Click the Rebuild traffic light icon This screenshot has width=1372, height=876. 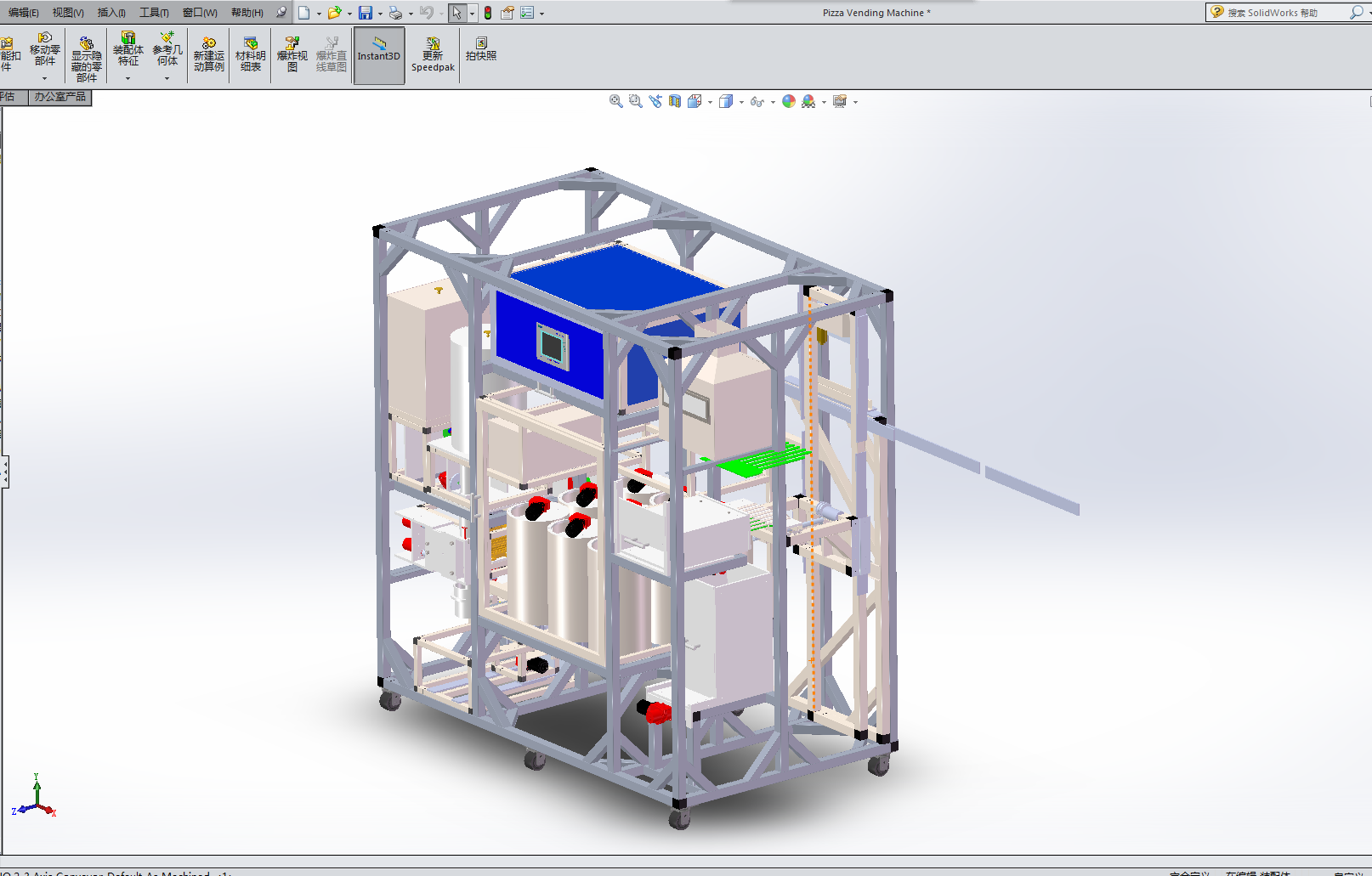(x=488, y=13)
